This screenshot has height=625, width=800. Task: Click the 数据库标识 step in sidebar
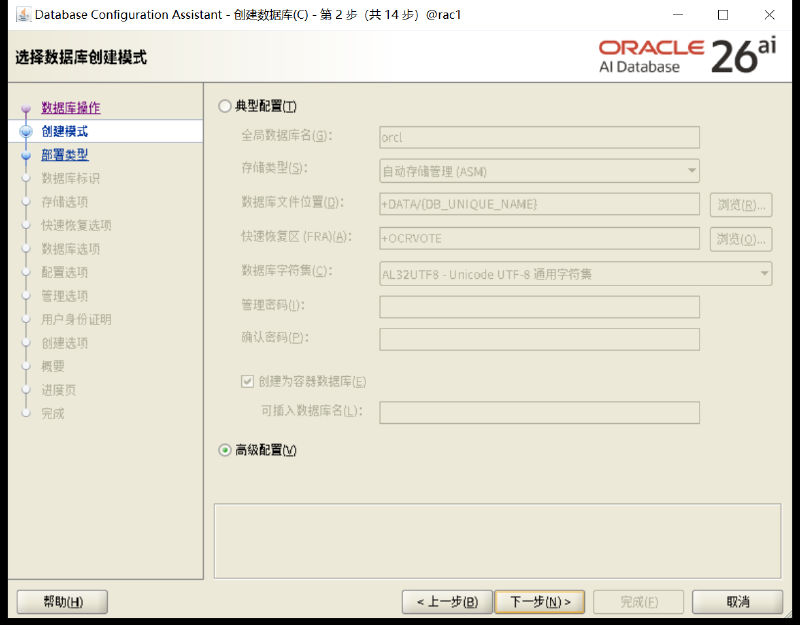tap(71, 178)
